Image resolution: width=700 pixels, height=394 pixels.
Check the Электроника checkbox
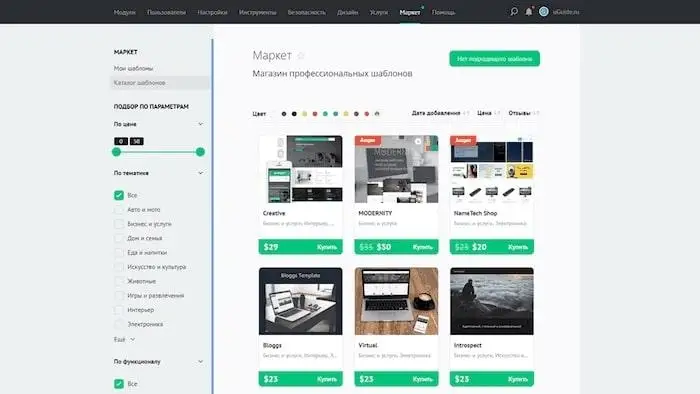[119, 324]
